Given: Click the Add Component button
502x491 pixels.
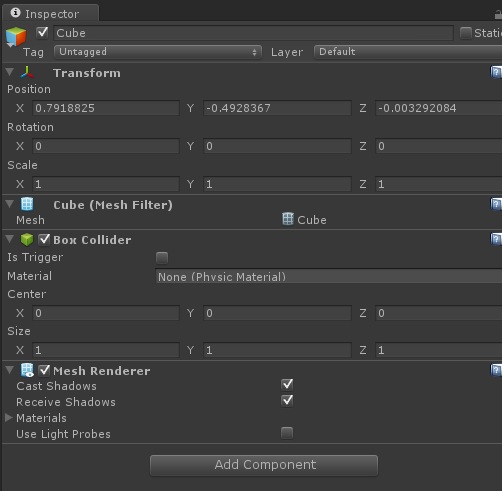Looking at the screenshot, I should pyautogui.click(x=264, y=465).
